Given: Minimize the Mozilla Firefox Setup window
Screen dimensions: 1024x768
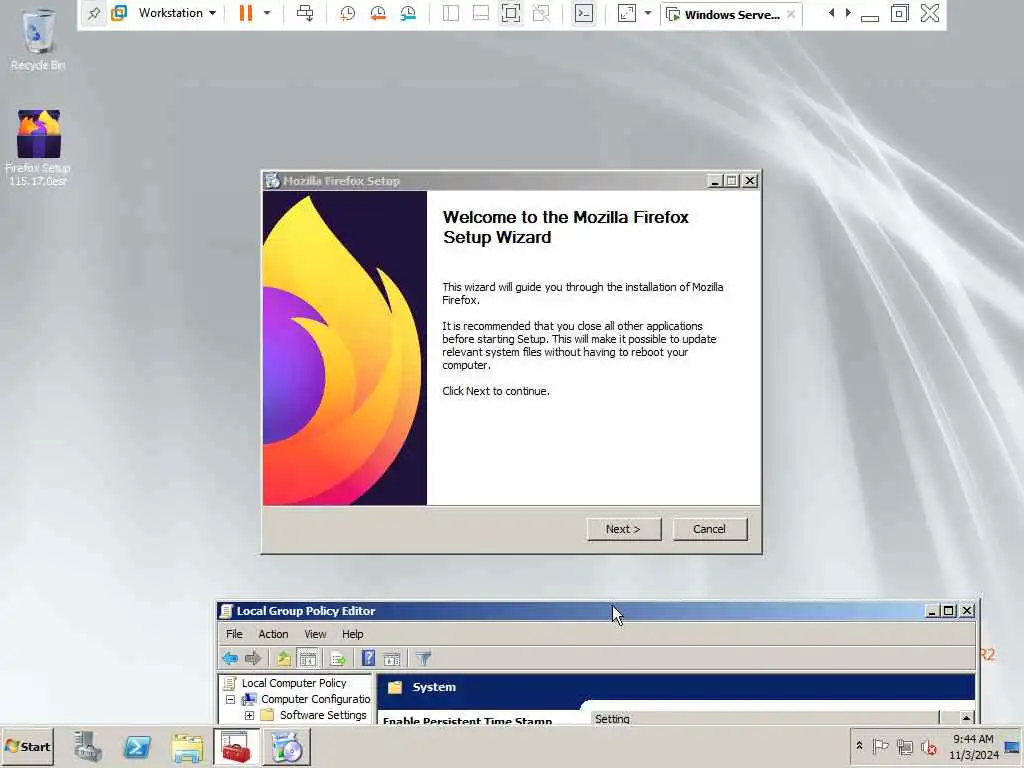Looking at the screenshot, I should [x=714, y=181].
